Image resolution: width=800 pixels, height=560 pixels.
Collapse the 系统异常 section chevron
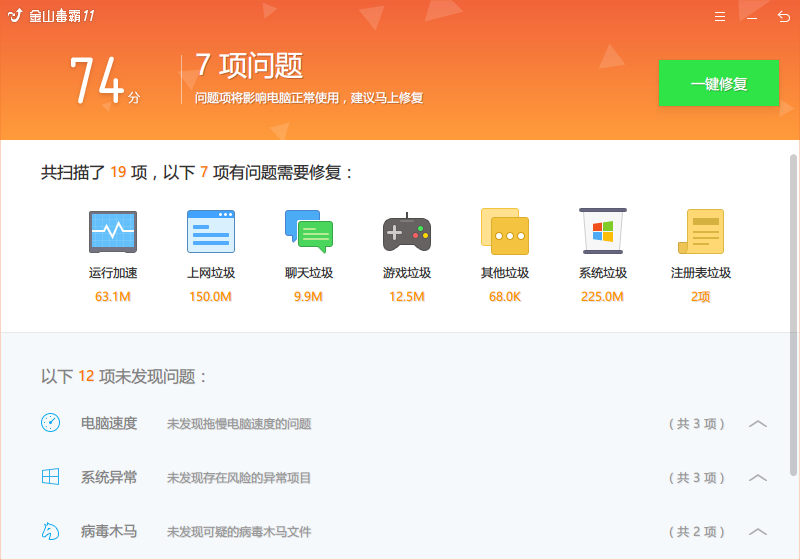(758, 478)
